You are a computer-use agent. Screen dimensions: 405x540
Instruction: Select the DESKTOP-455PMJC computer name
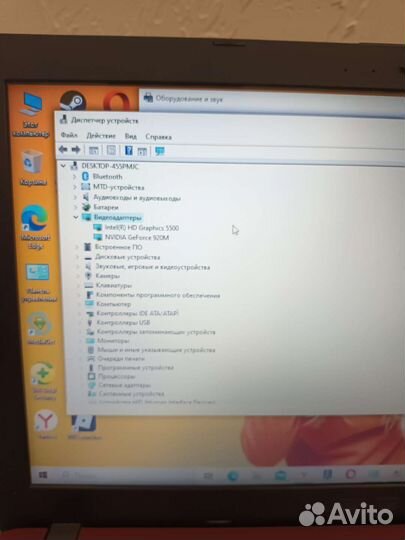point(110,166)
